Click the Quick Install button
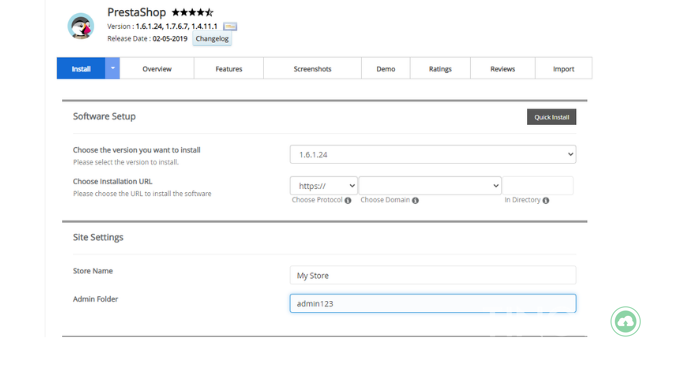700x375 pixels. (551, 117)
